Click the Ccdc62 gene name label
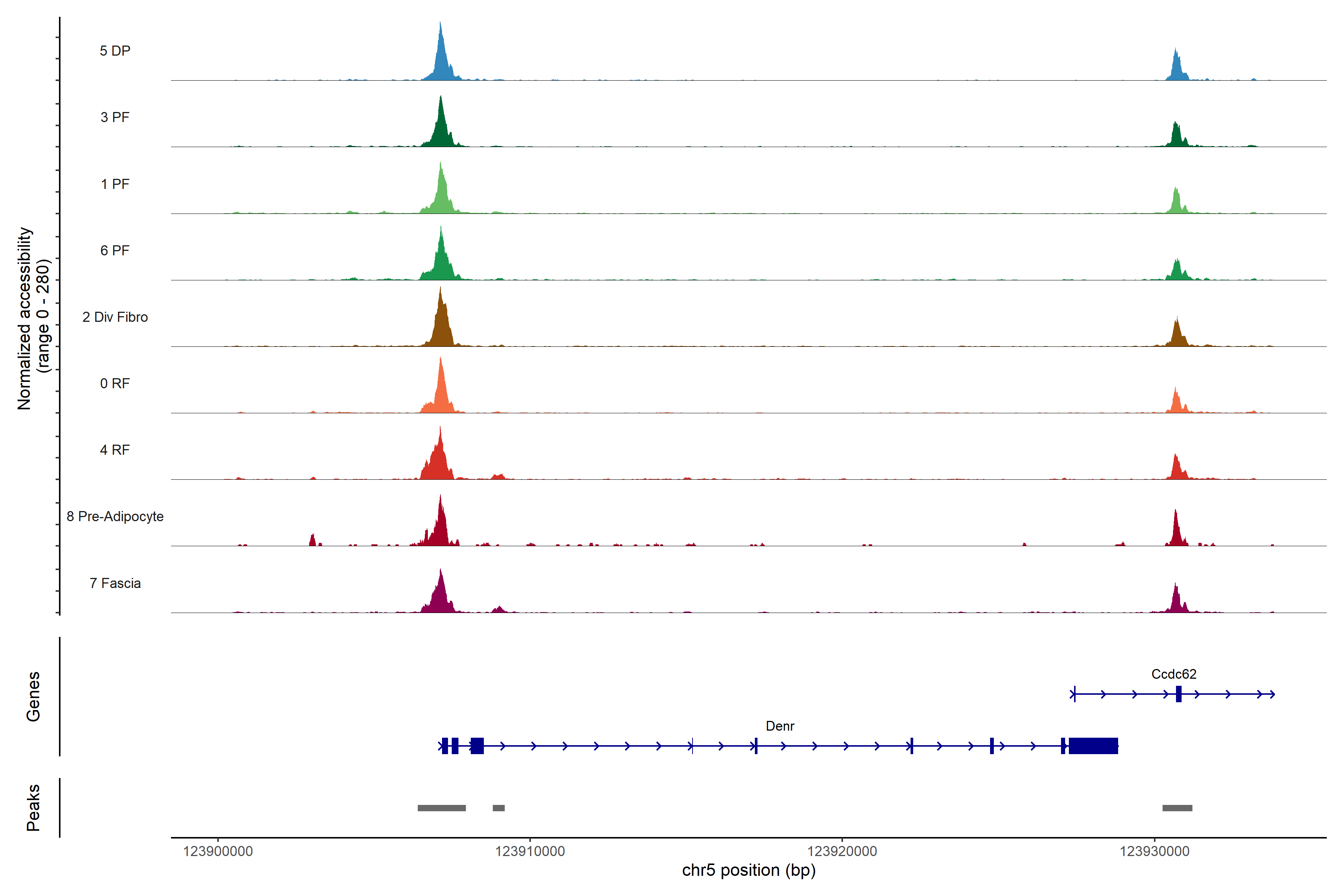The width and height of the screenshot is (1344, 896). 1174,674
